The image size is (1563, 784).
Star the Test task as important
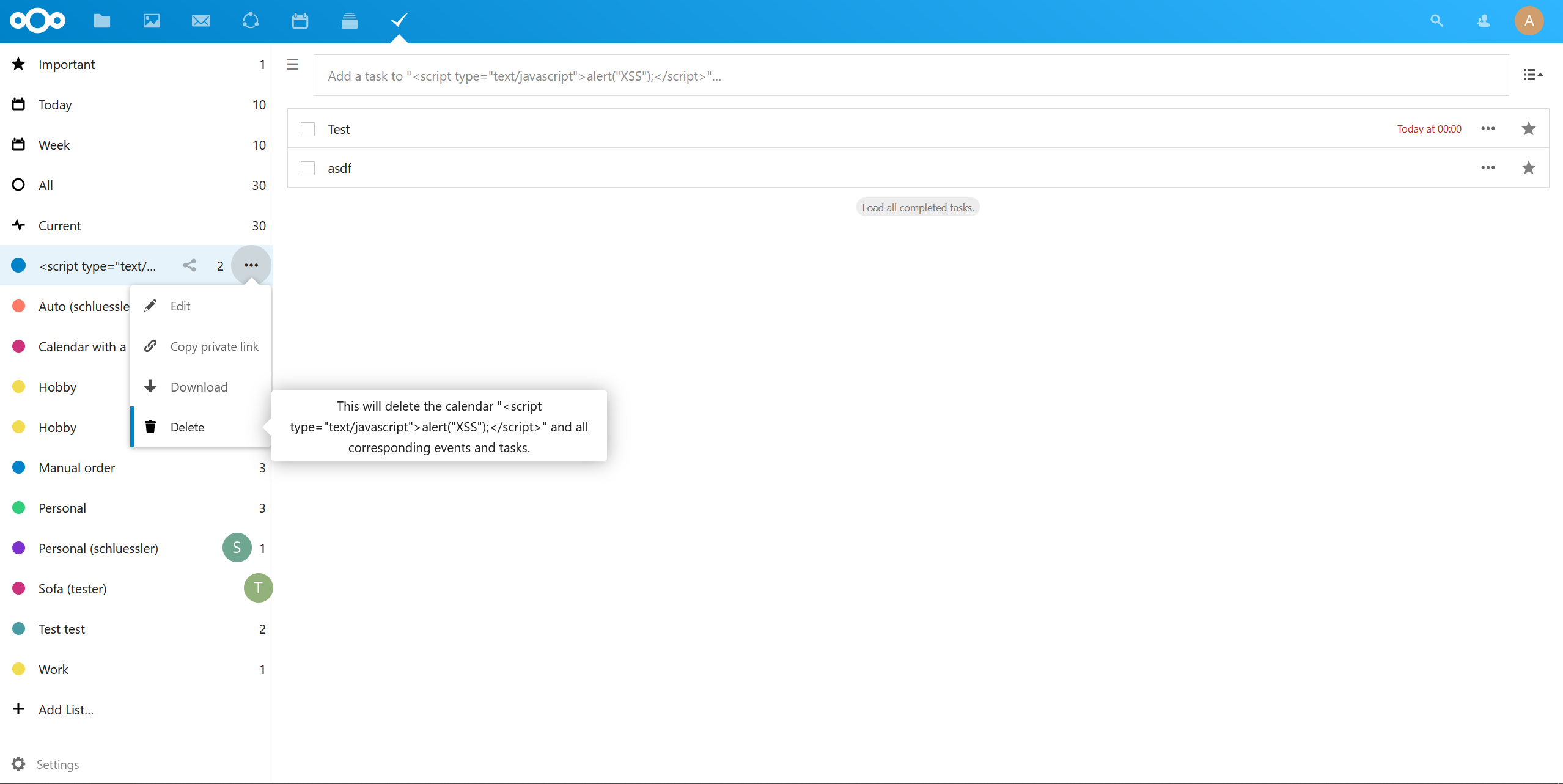[x=1528, y=129]
